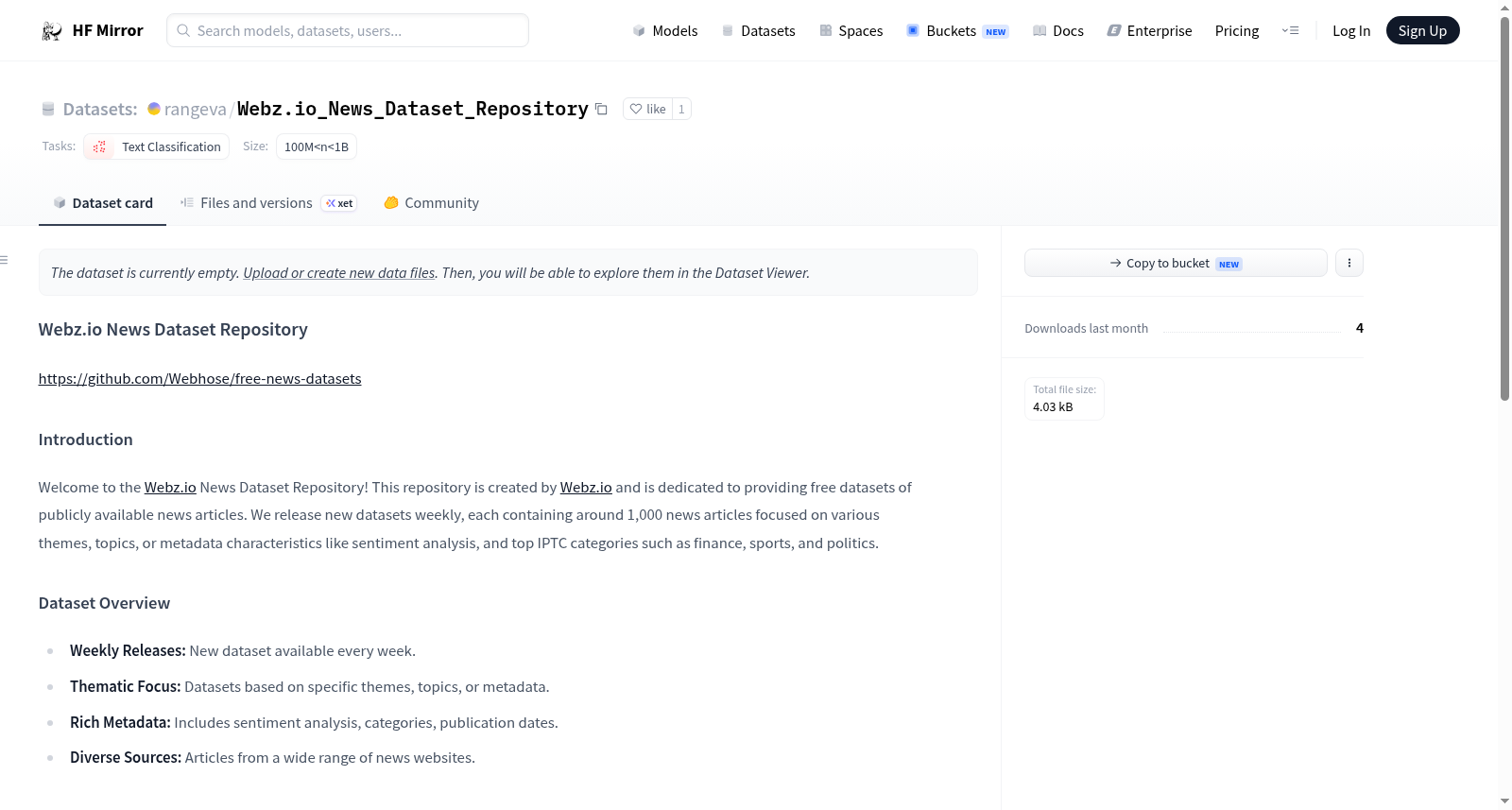This screenshot has width=1512, height=810.
Task: Click the Sign Up button
Action: point(1422,30)
